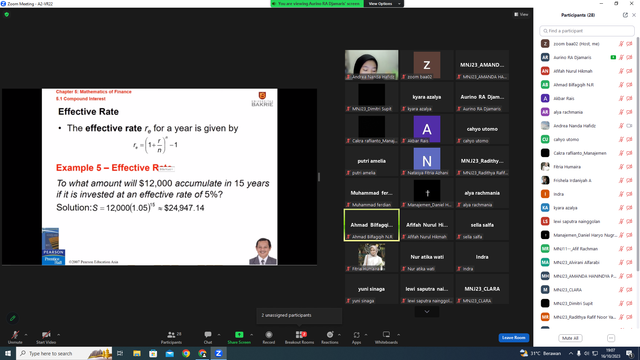Toggle mute for zoom baa02 in list

(x=621, y=44)
